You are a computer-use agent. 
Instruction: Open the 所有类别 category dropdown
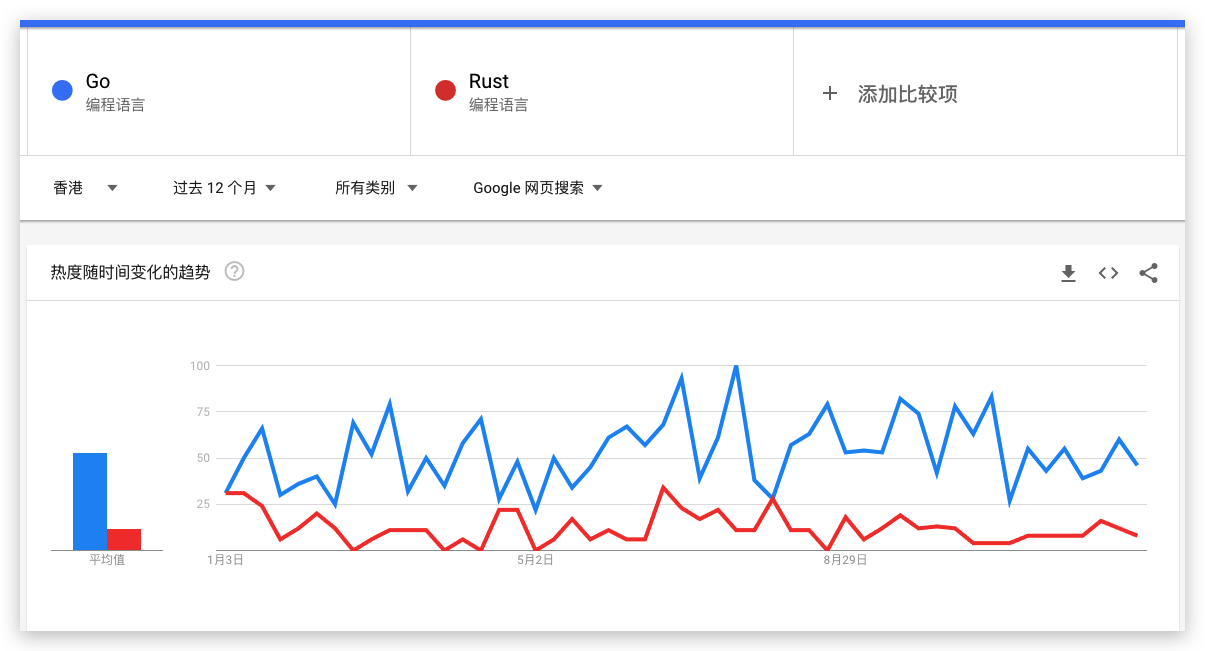tap(376, 188)
